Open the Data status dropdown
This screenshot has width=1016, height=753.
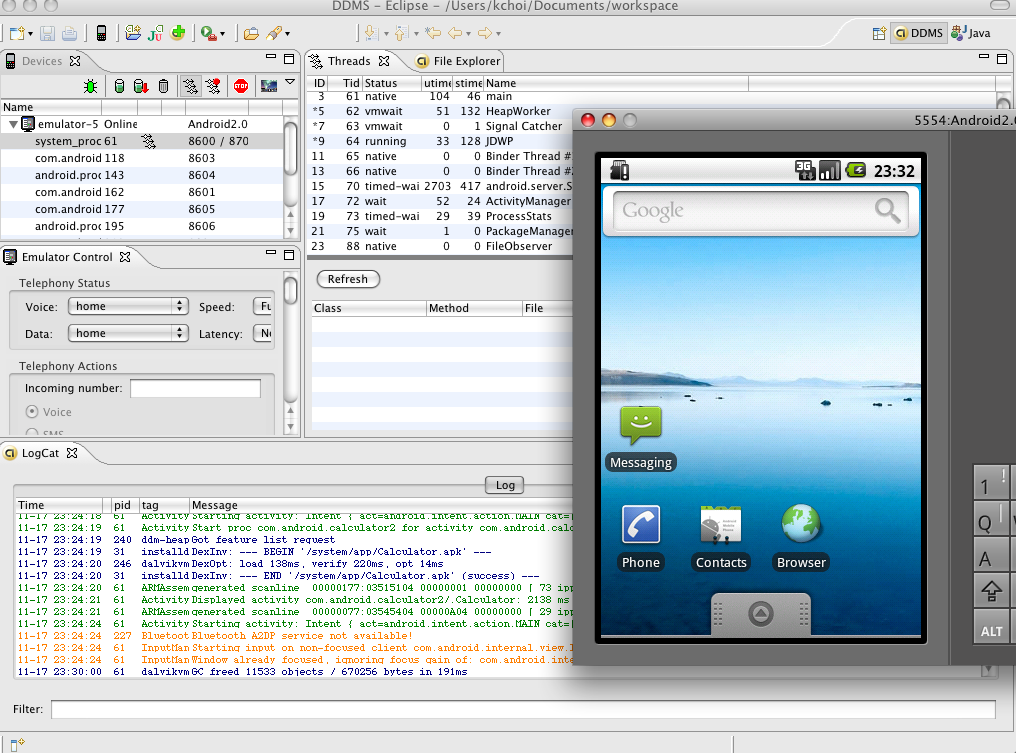coord(128,333)
